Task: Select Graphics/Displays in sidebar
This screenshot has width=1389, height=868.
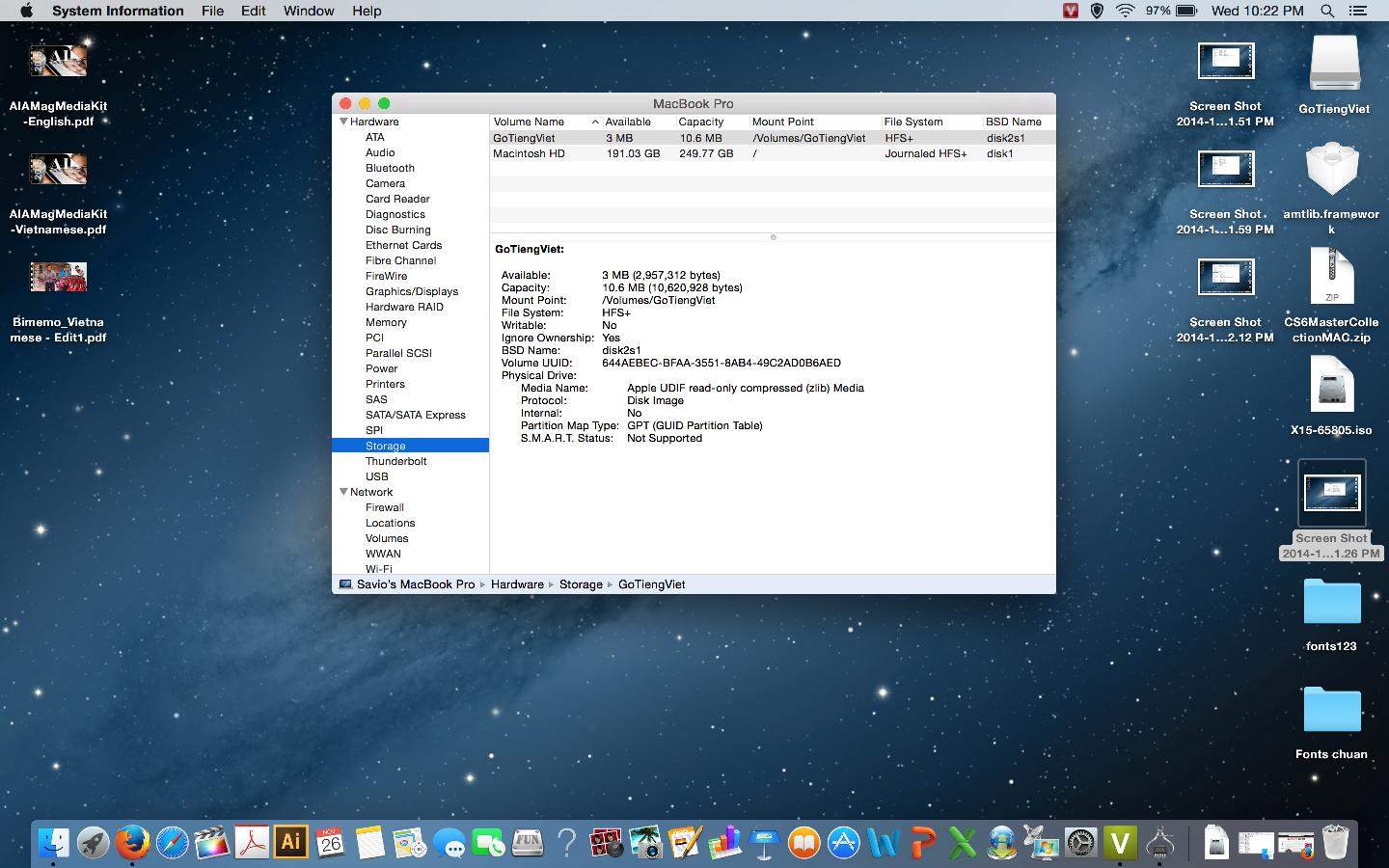Action: 412,291
